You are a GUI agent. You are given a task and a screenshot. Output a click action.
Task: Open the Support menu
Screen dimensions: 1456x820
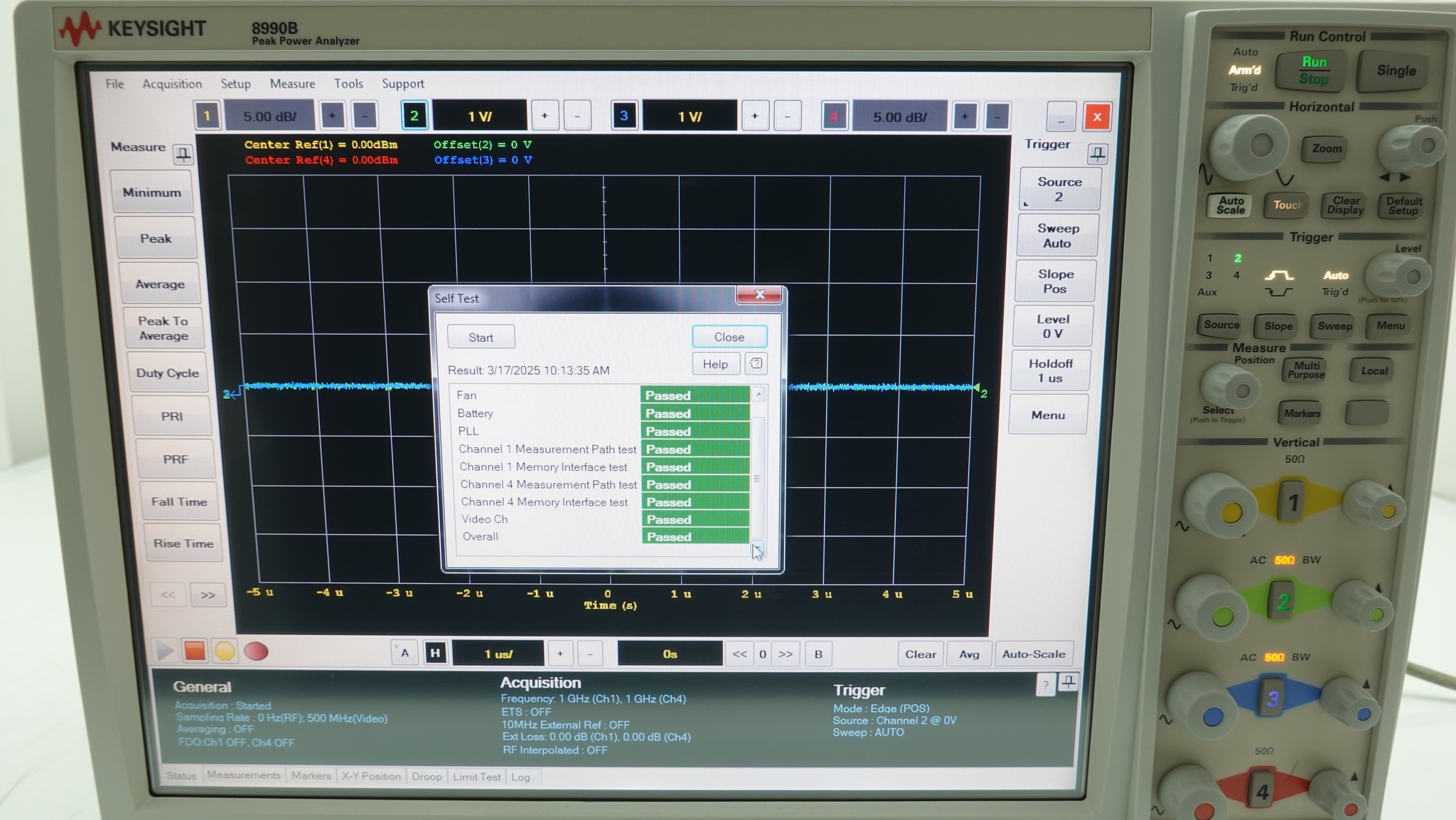403,84
